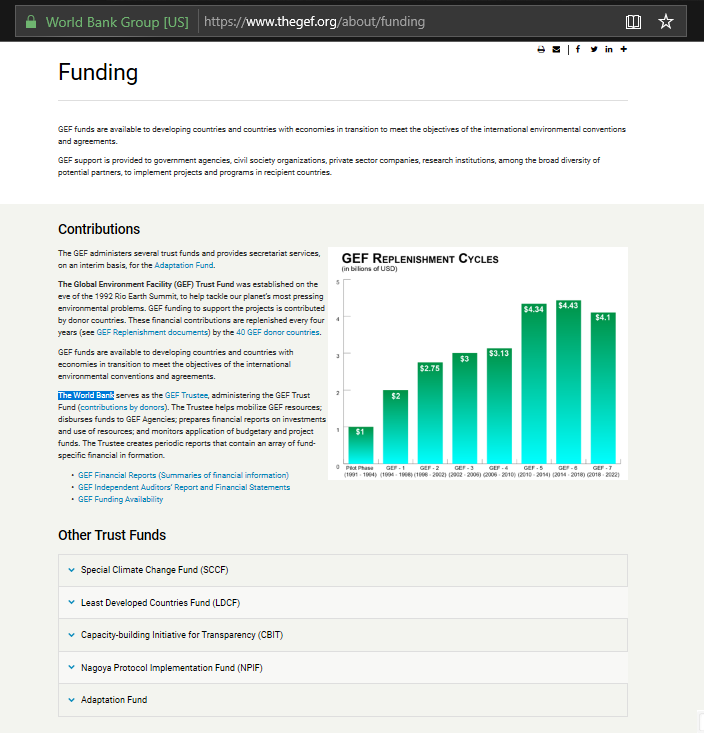Open GEF Independent Auditors' Report link
704x733 pixels.
[184, 488]
